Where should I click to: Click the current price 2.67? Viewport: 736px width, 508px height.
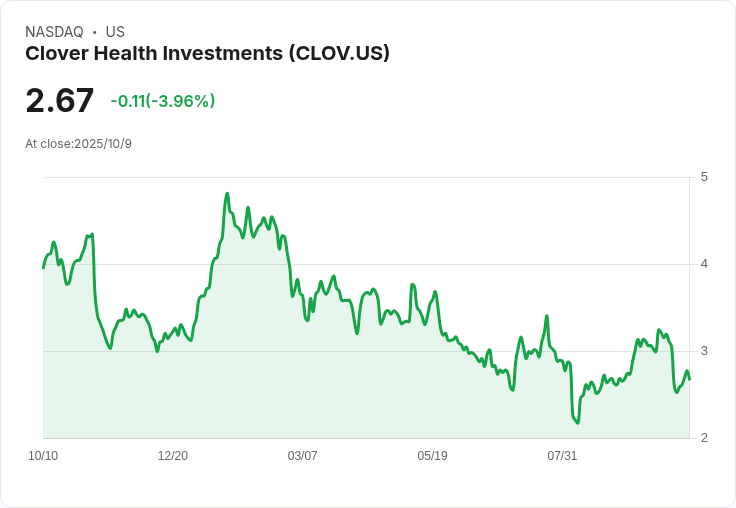point(60,100)
